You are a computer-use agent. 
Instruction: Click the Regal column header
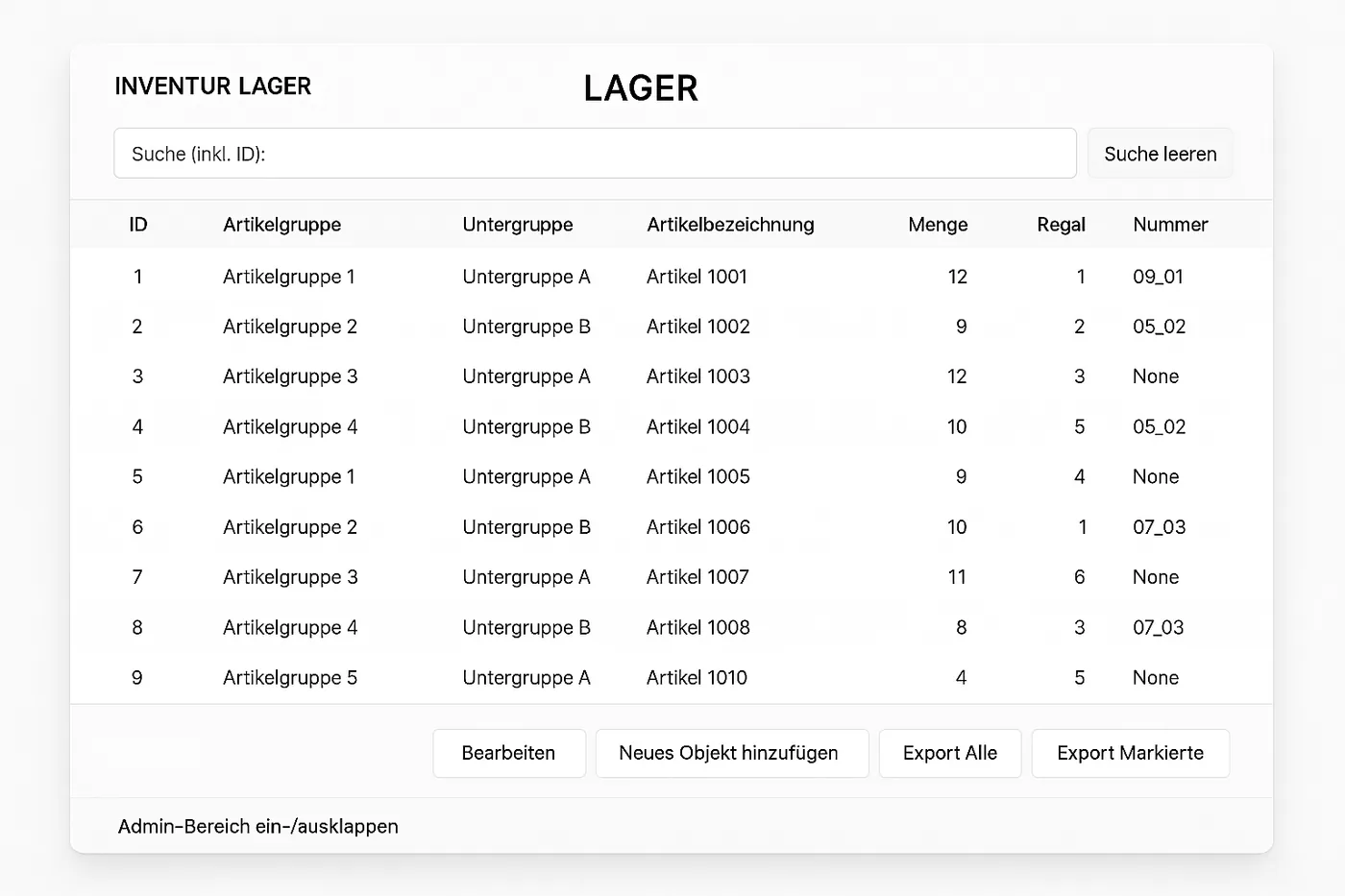coord(1061,225)
